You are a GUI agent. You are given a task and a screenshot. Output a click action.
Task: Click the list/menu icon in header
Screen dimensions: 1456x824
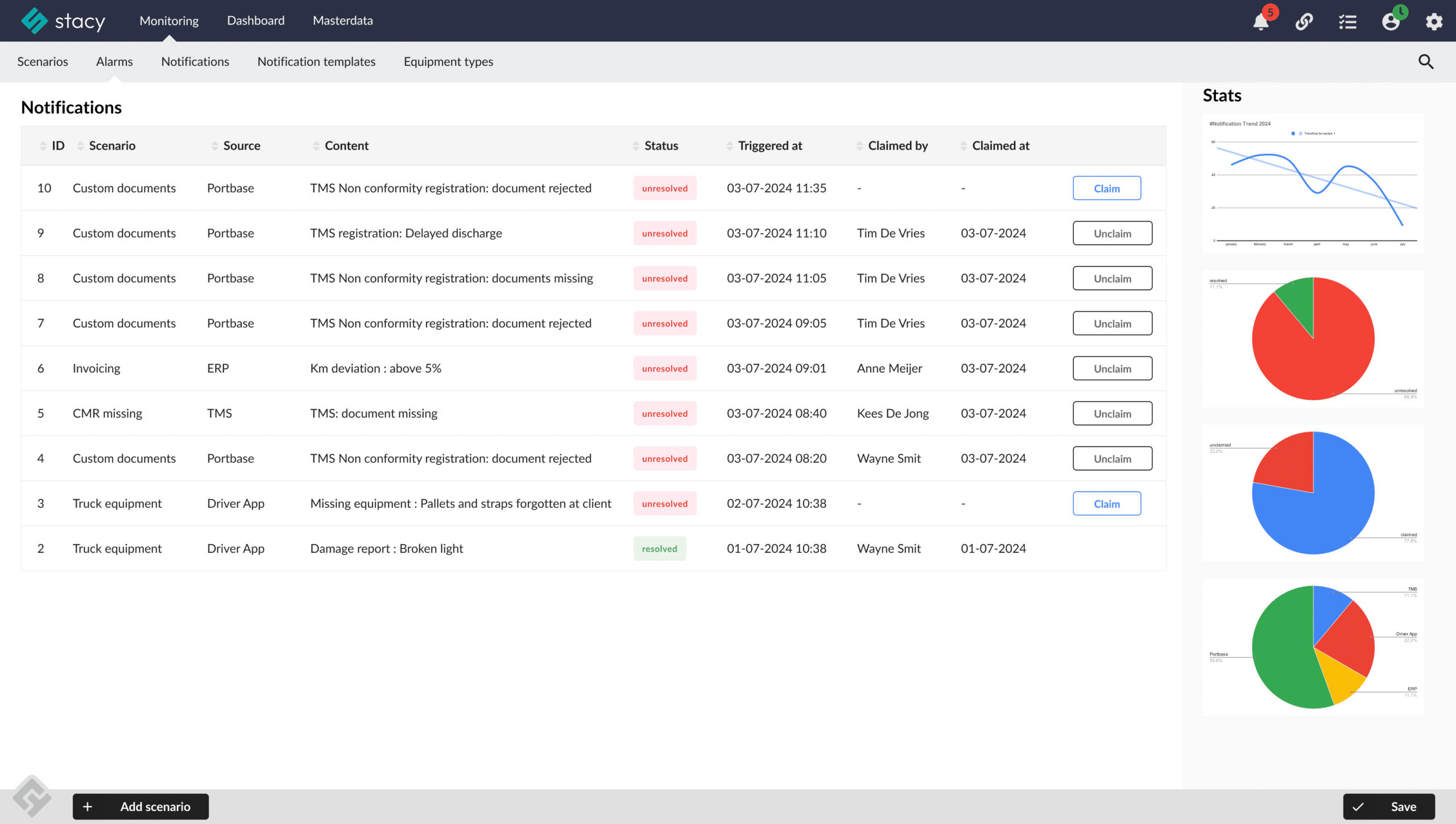[x=1348, y=20]
